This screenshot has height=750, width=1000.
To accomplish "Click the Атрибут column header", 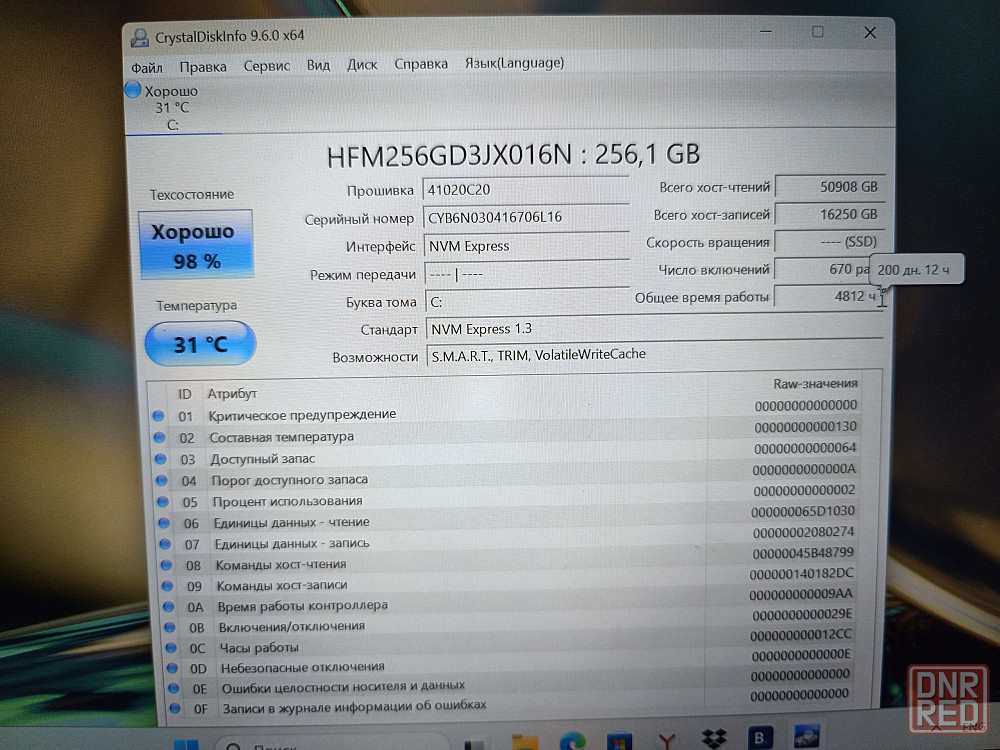I will coord(232,393).
